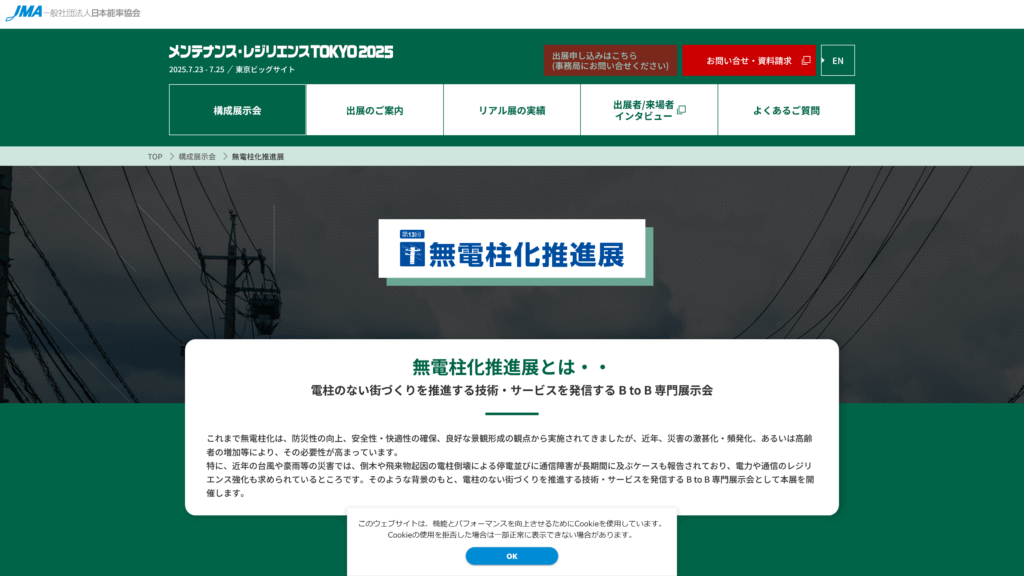Click the 無電柱化推進展 breadcrumb text
This screenshot has width=1024, height=576.
pyautogui.click(x=258, y=157)
